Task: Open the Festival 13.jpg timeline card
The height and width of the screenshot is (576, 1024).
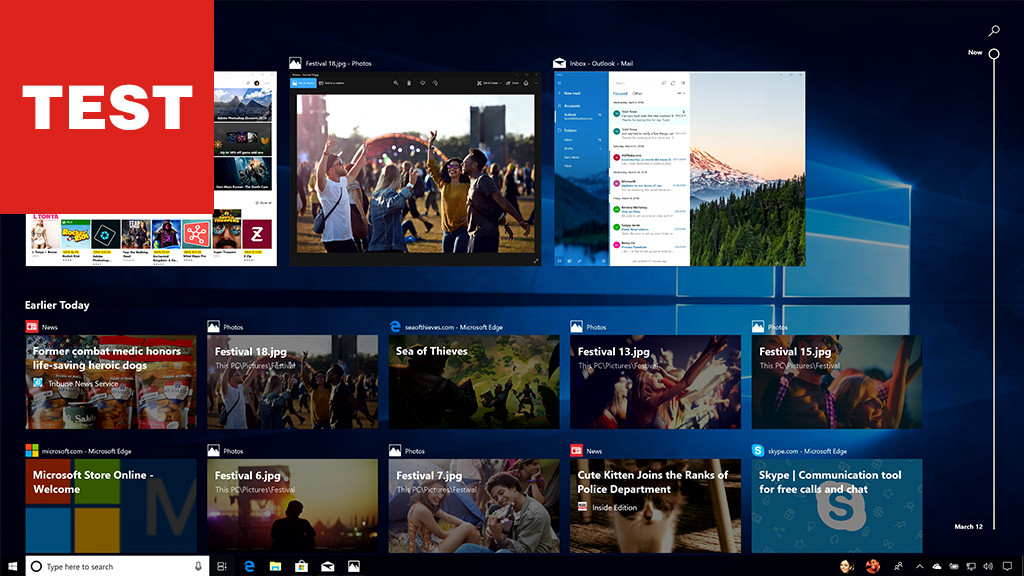Action: [x=656, y=381]
